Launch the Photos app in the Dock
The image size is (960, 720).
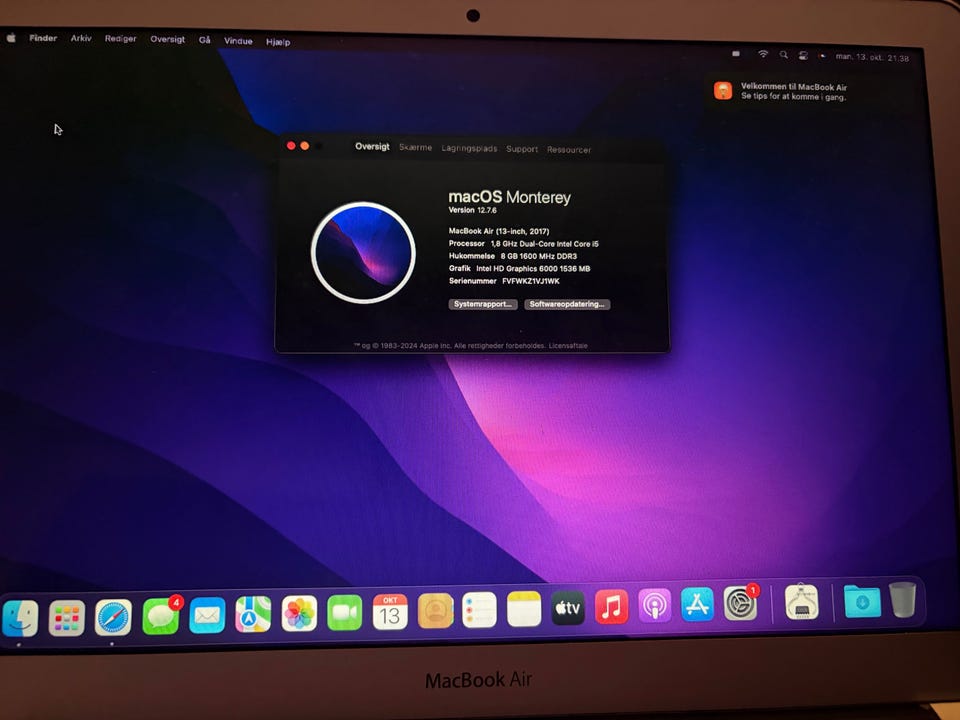[x=299, y=613]
